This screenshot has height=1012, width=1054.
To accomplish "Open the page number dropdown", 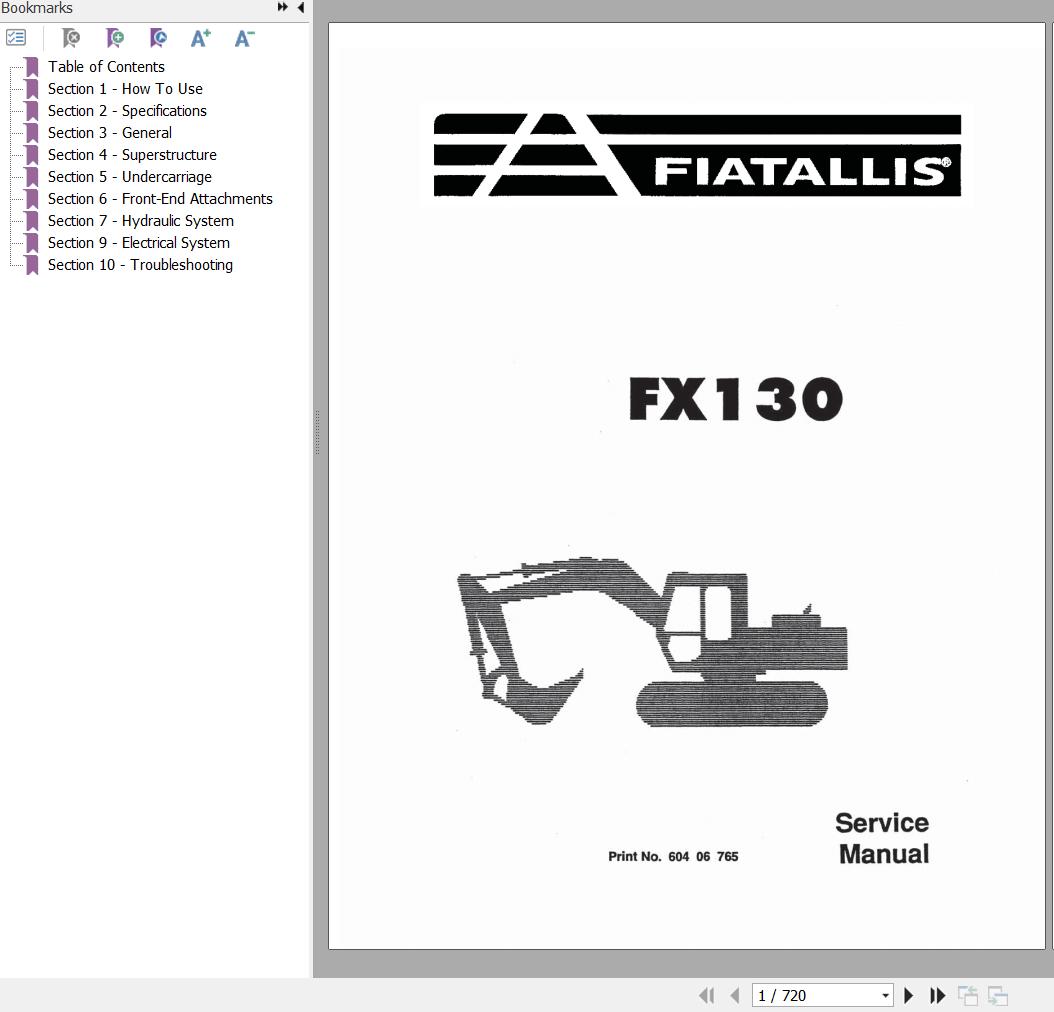I will coord(884,996).
